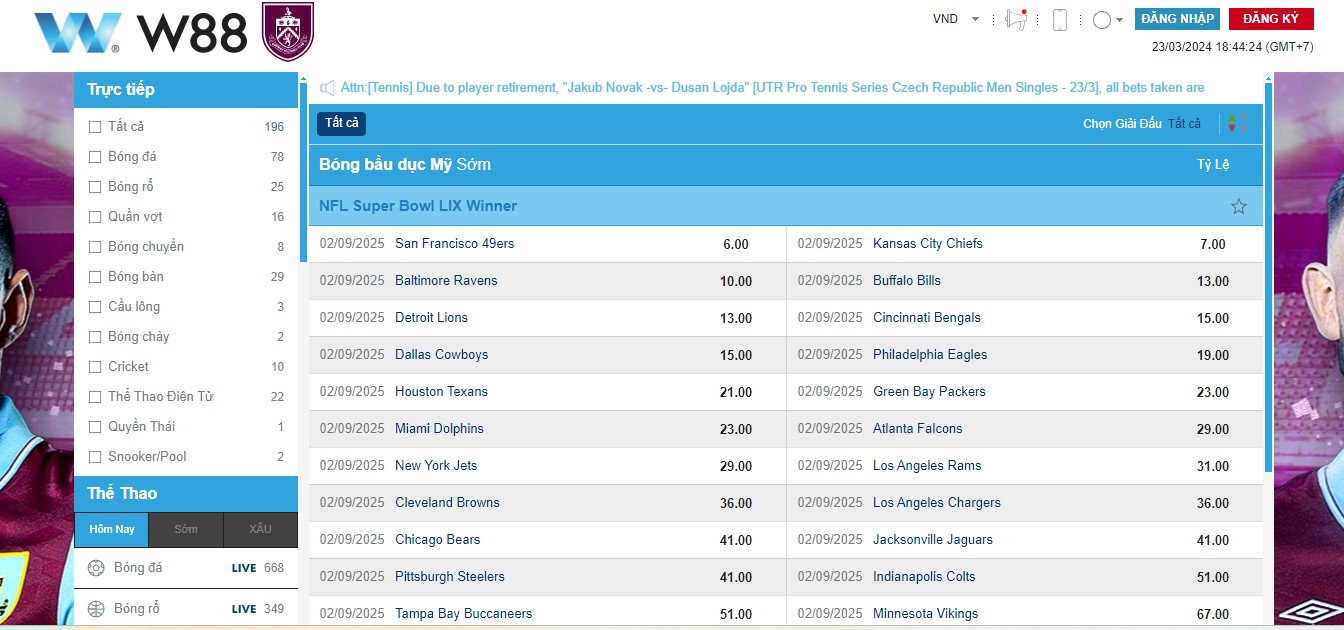Select the Snooker/Pool checkbox
1344x630 pixels.
pyautogui.click(x=95, y=457)
